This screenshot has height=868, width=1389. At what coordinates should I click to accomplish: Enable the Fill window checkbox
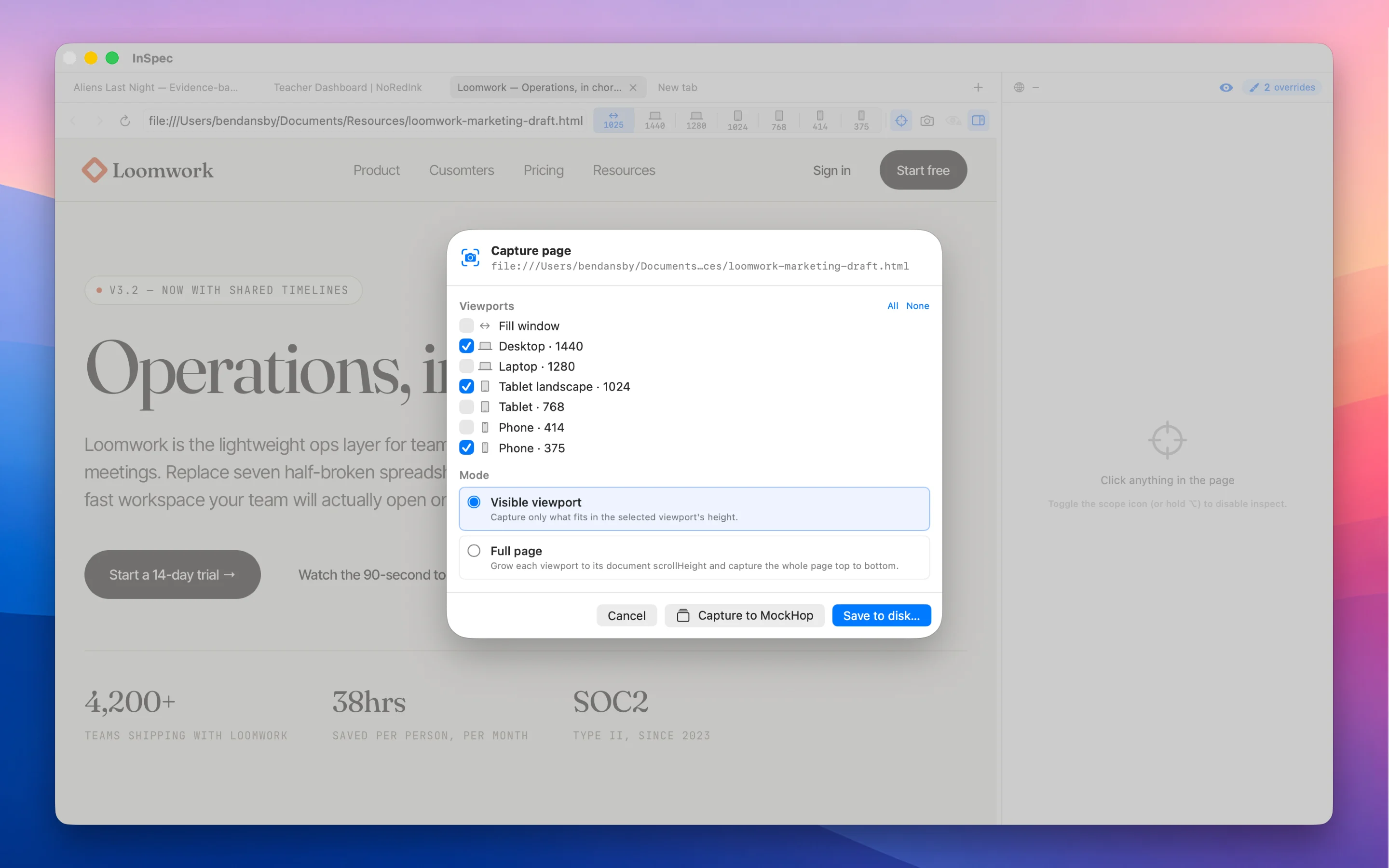click(x=467, y=325)
